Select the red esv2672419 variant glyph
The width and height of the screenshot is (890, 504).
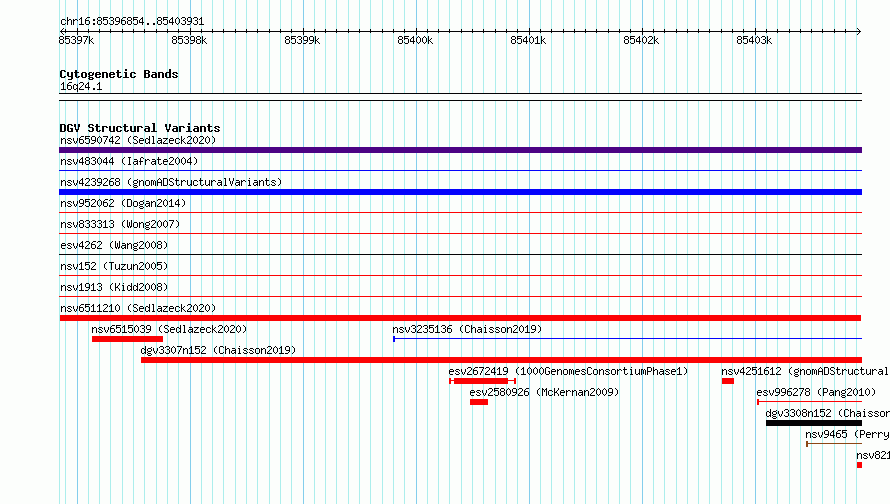(482, 381)
